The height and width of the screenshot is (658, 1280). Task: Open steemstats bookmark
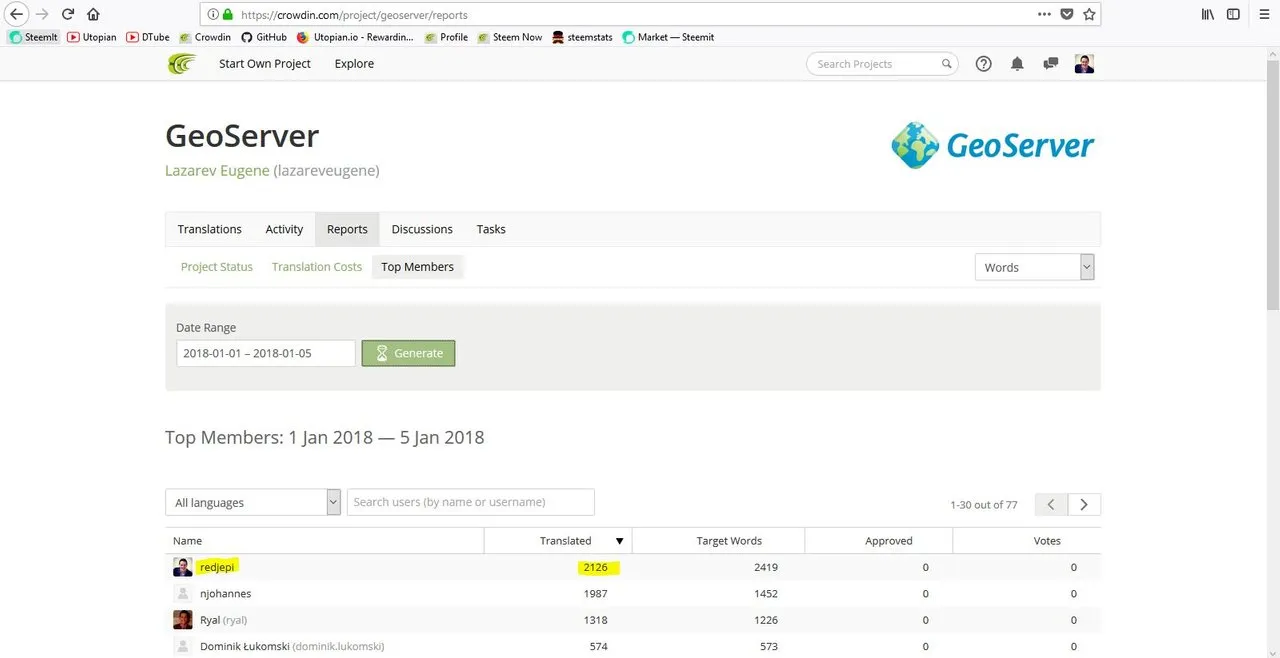[582, 37]
